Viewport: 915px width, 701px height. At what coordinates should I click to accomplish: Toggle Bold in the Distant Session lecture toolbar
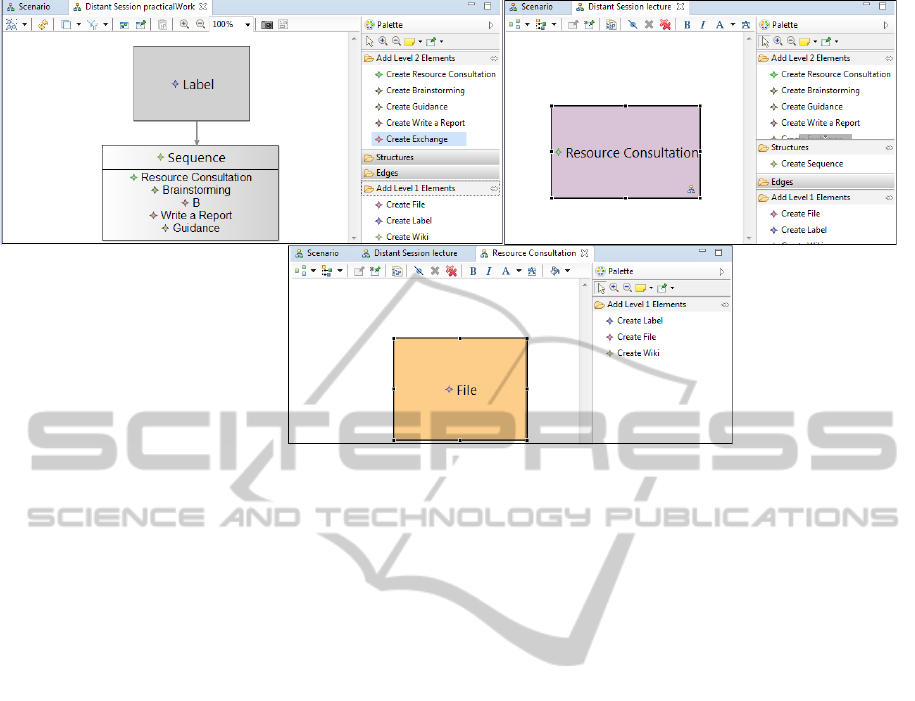687,24
